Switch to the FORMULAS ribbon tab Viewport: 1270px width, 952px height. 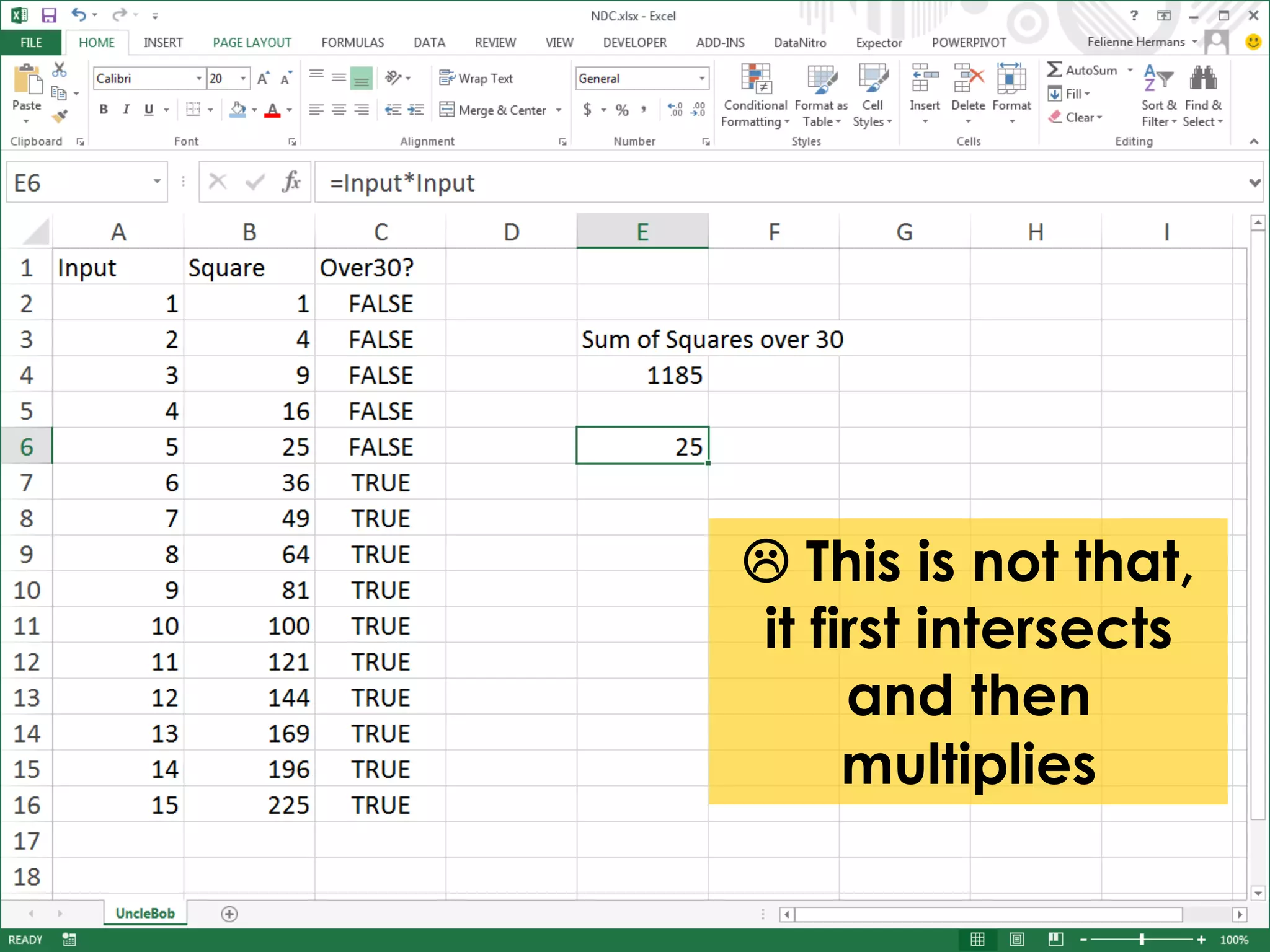click(x=352, y=43)
